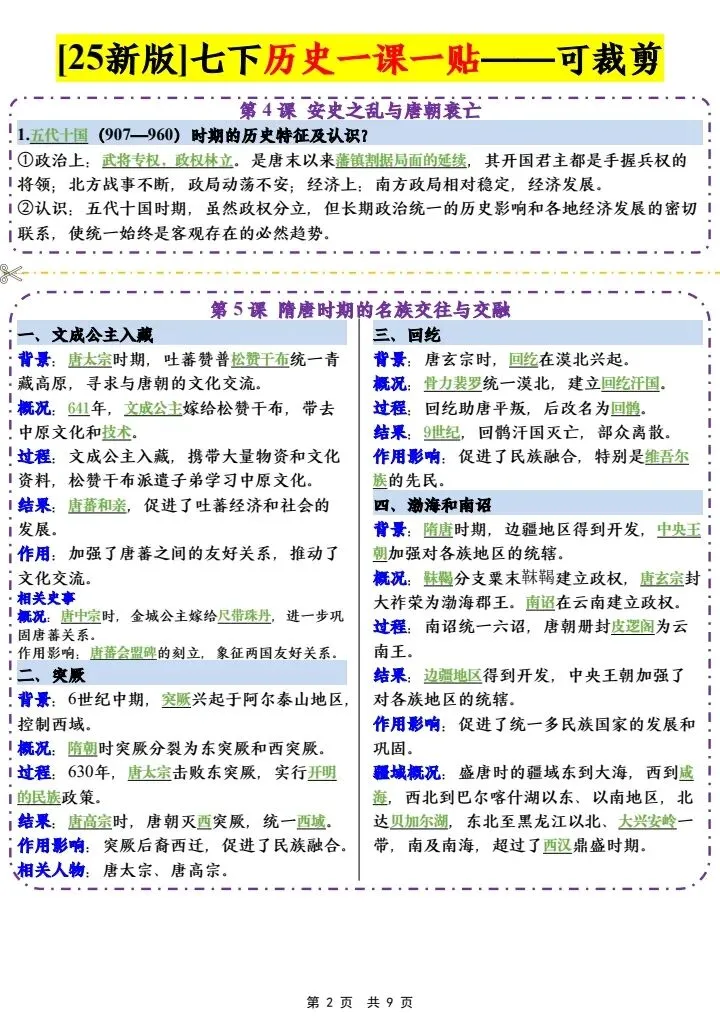The width and height of the screenshot is (720, 1020).
Task: Click the underlined term '唐蕃和亲'
Action: pyautogui.click(x=97, y=505)
